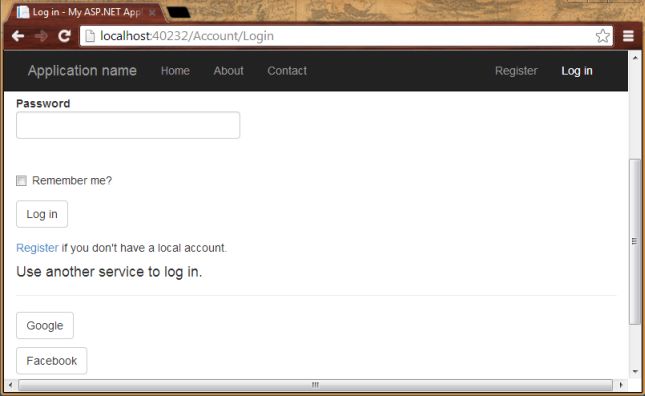Click the vertical scrollbar up arrow

click(635, 58)
